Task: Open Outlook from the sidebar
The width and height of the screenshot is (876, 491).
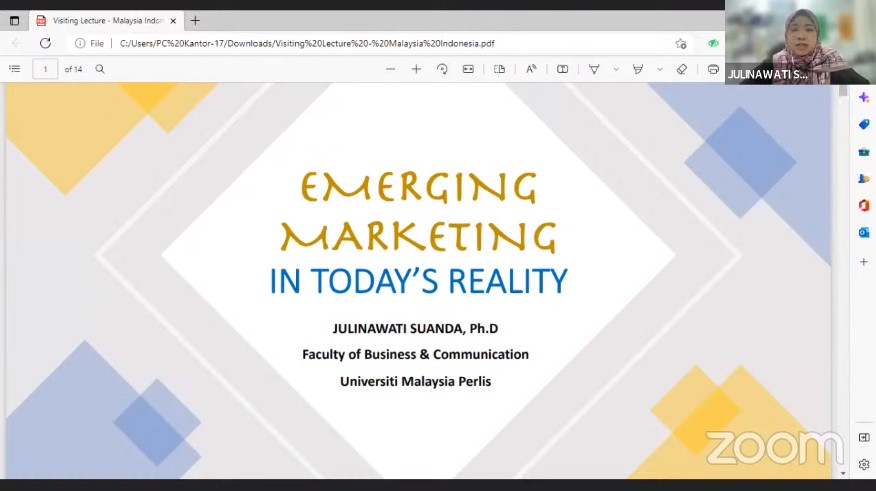Action: click(864, 232)
